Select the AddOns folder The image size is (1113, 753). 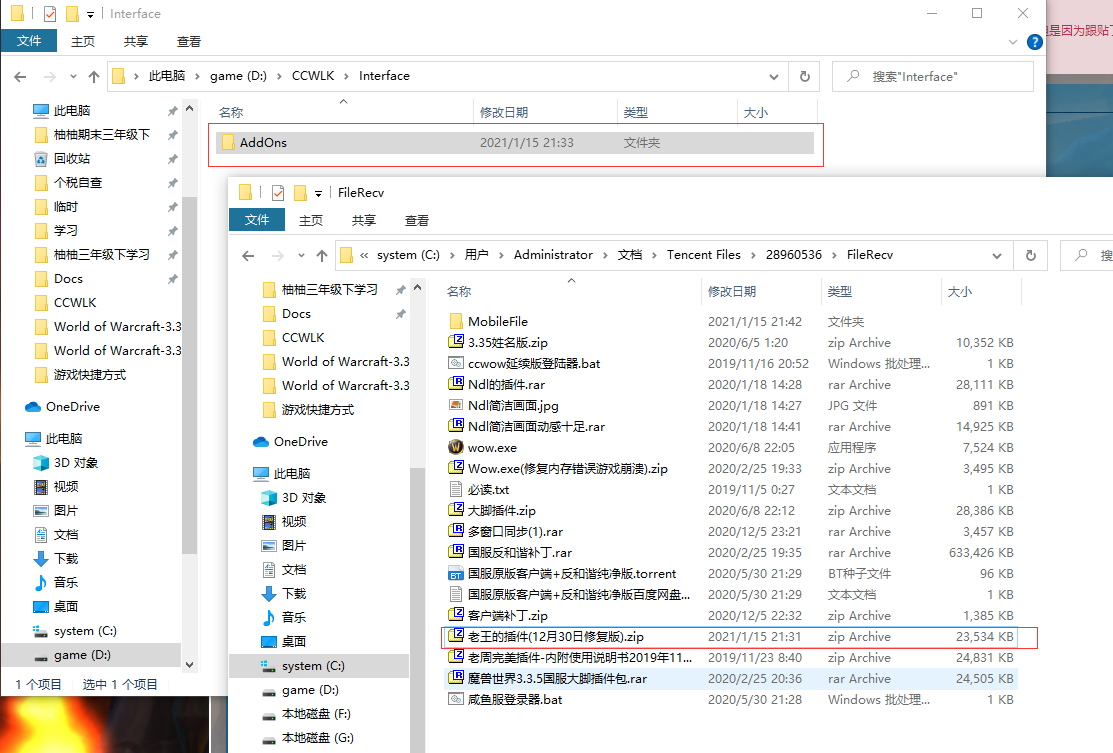tap(263, 143)
